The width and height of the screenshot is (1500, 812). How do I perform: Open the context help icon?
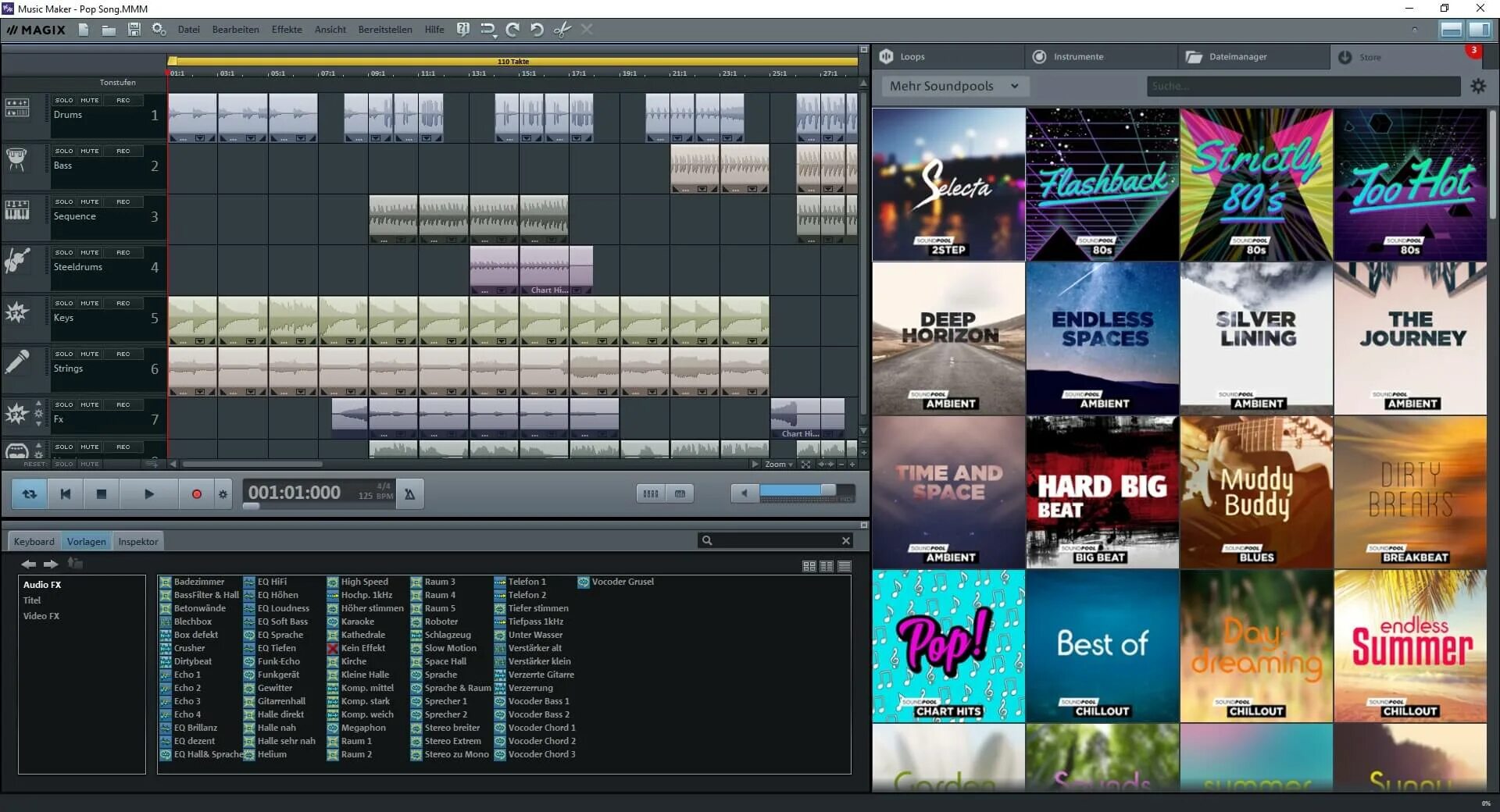coord(463,30)
